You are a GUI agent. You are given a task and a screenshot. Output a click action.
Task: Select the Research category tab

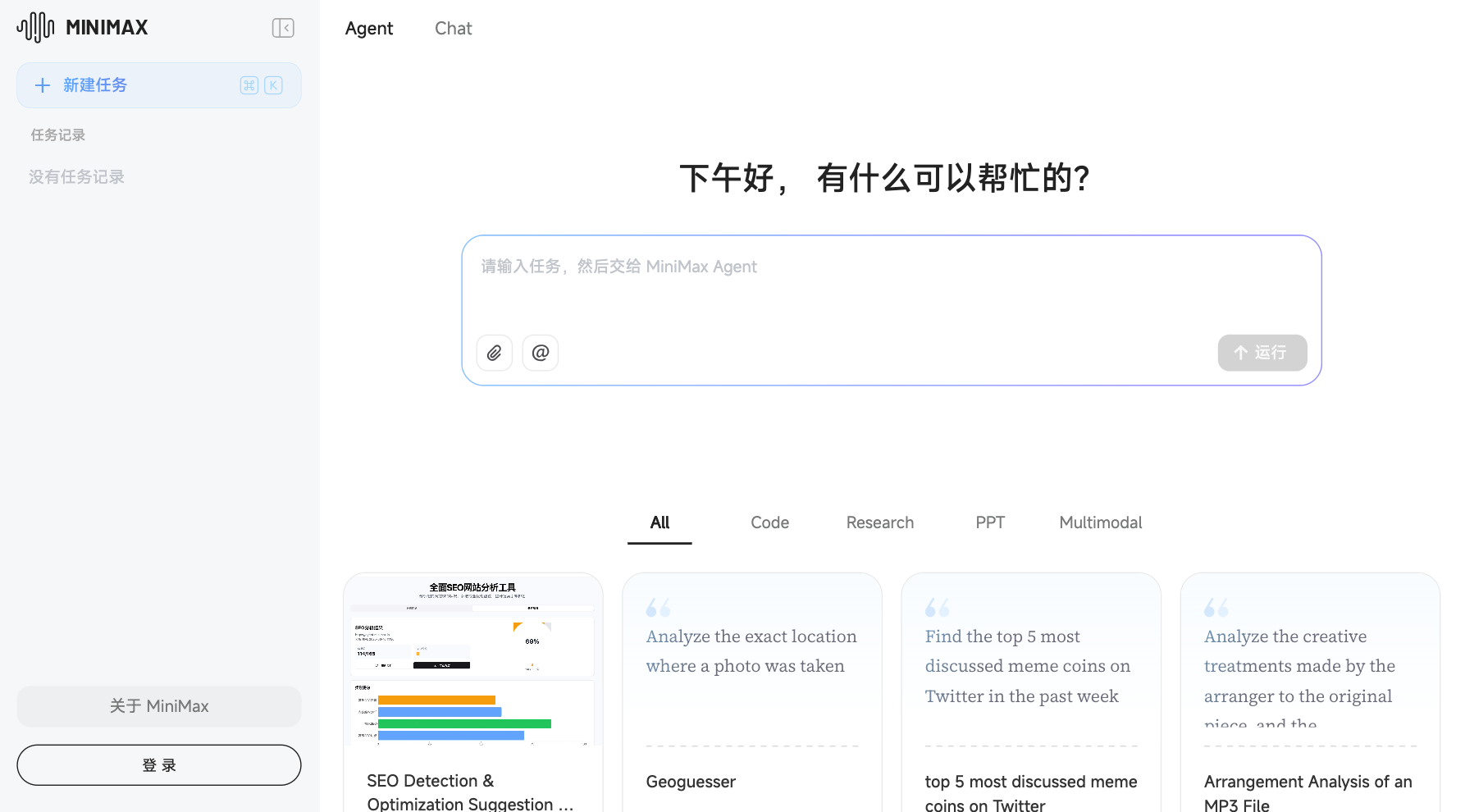click(879, 522)
